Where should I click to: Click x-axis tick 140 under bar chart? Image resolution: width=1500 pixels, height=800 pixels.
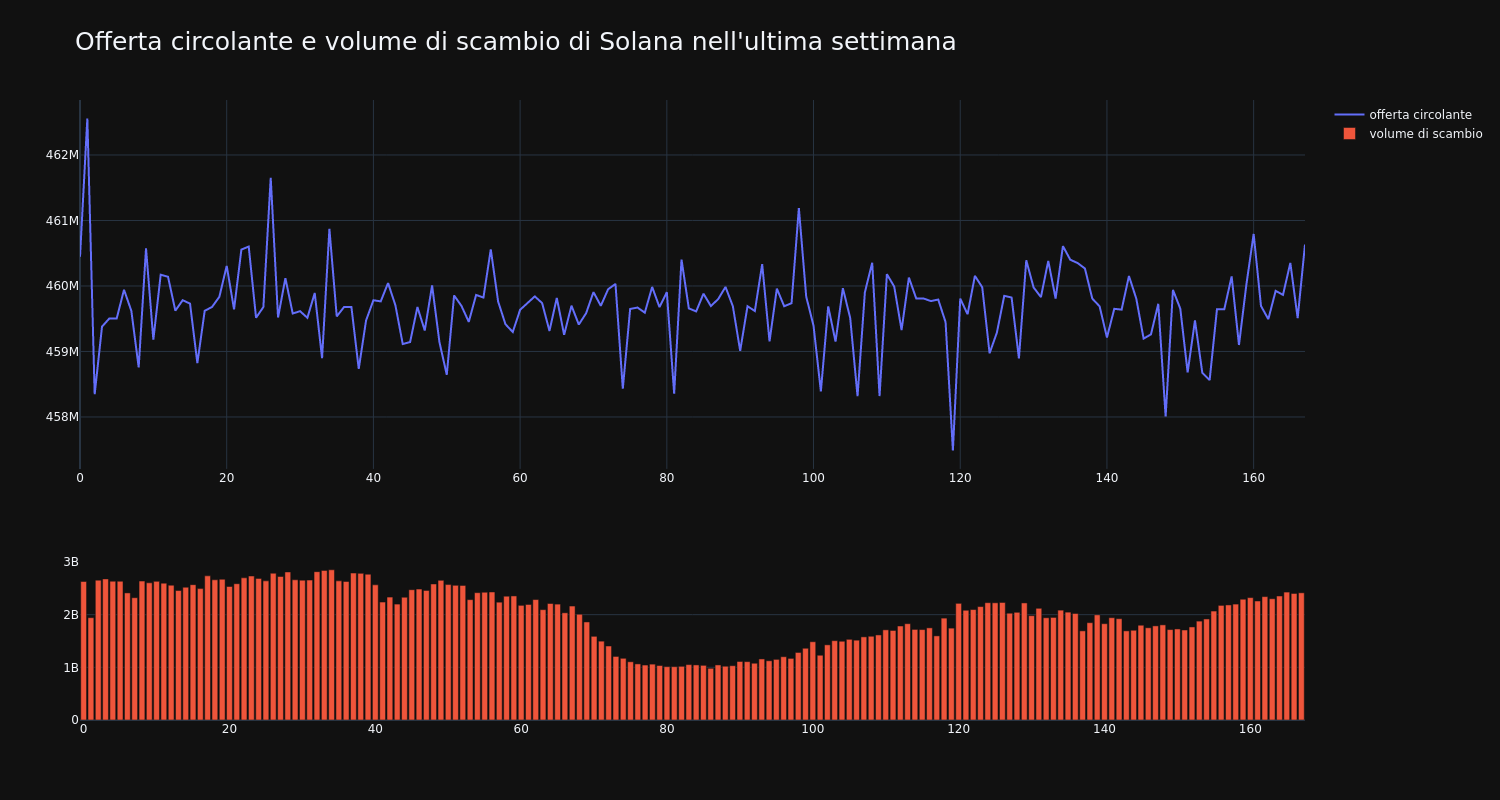click(x=1105, y=729)
